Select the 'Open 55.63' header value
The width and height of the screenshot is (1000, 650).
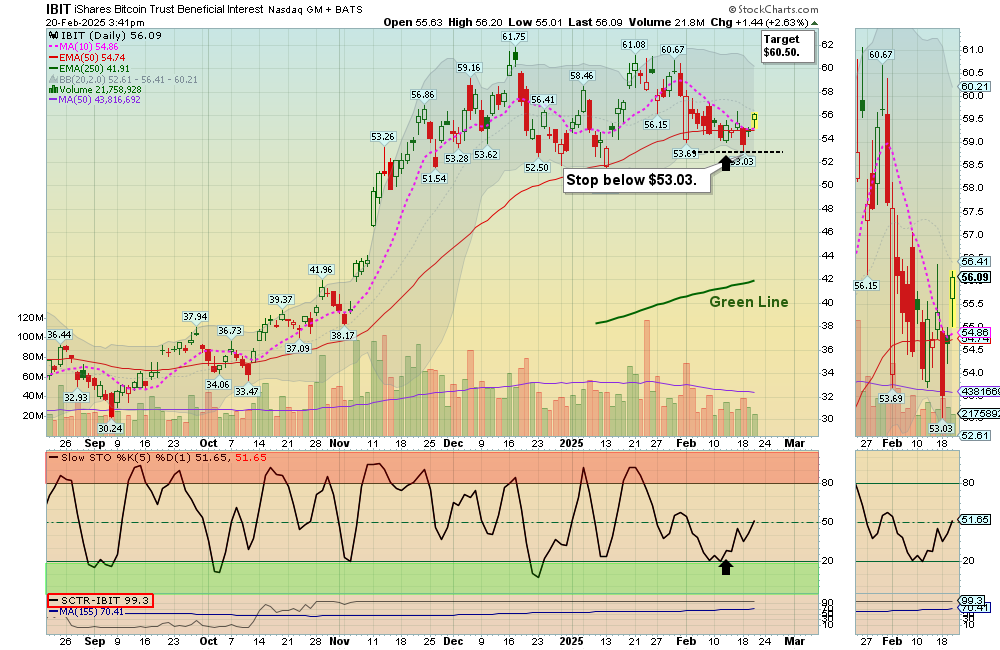coord(413,22)
